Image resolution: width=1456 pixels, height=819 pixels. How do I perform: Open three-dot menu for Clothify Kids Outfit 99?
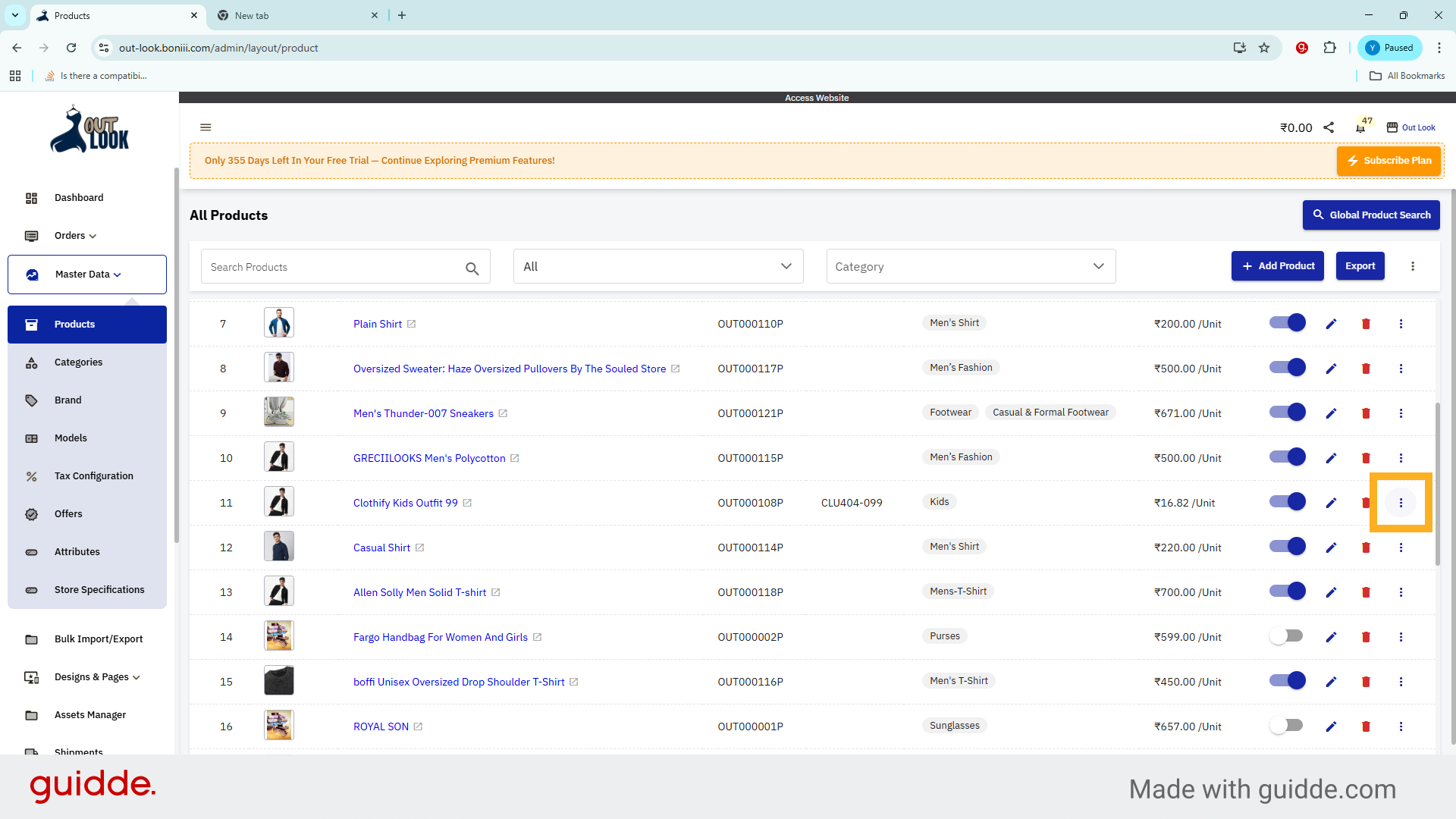coord(1401,503)
